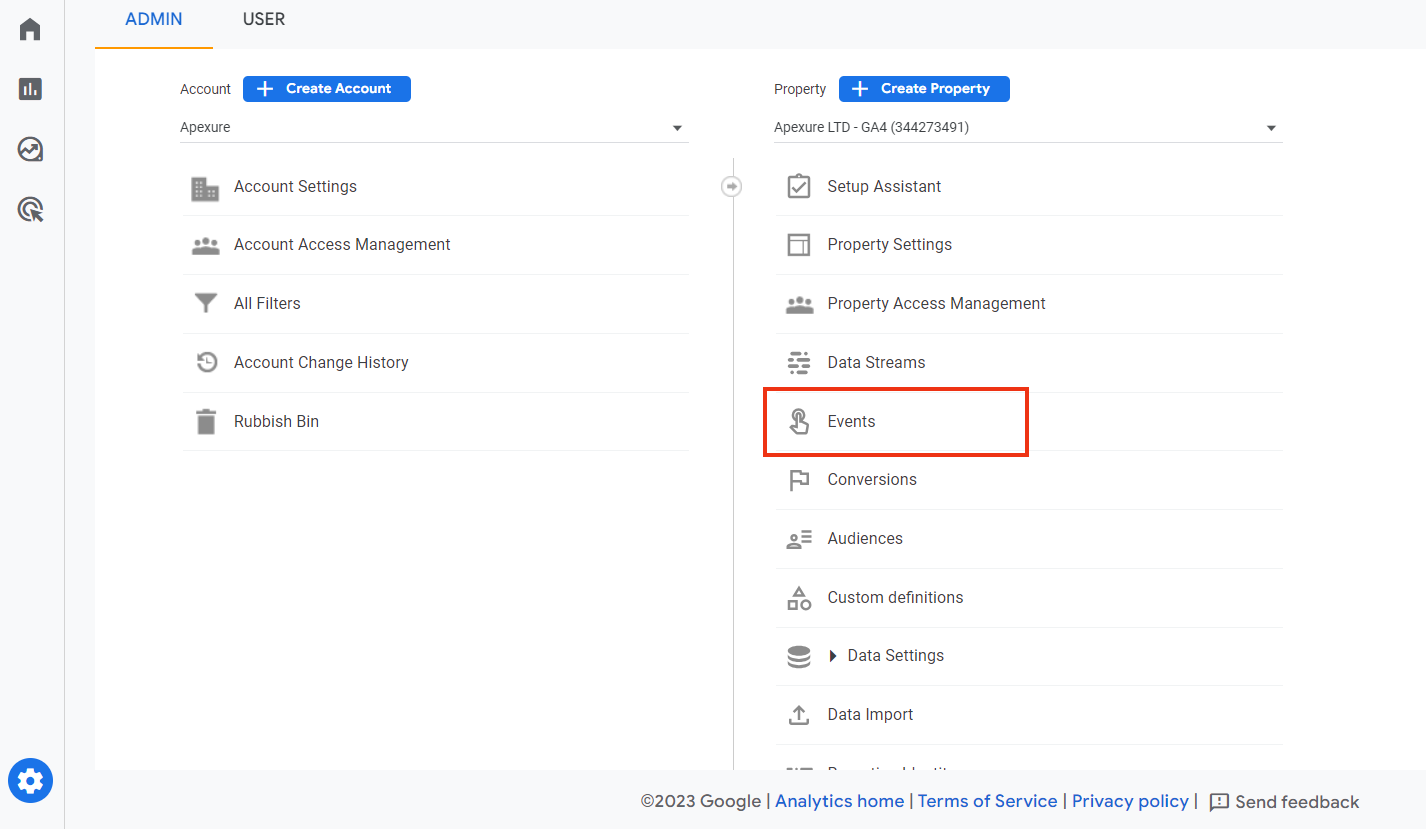Open Setup Assistant text
Image resolution: width=1426 pixels, height=829 pixels.
[884, 187]
